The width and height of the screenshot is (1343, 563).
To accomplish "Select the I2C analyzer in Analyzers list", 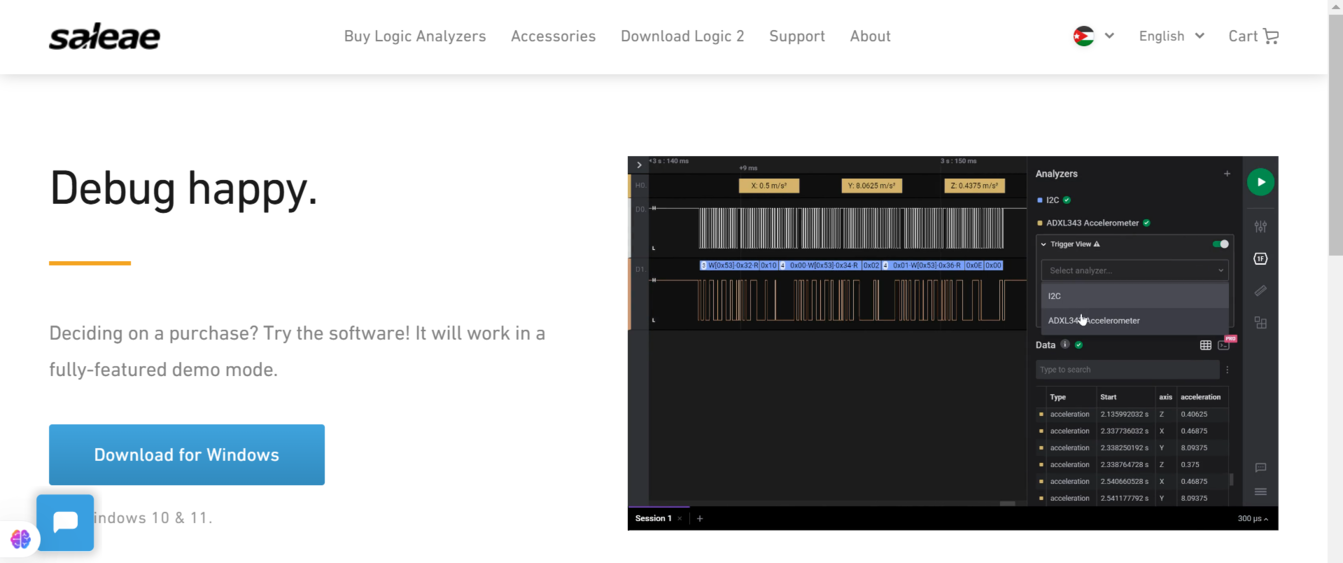I will tap(1053, 200).
